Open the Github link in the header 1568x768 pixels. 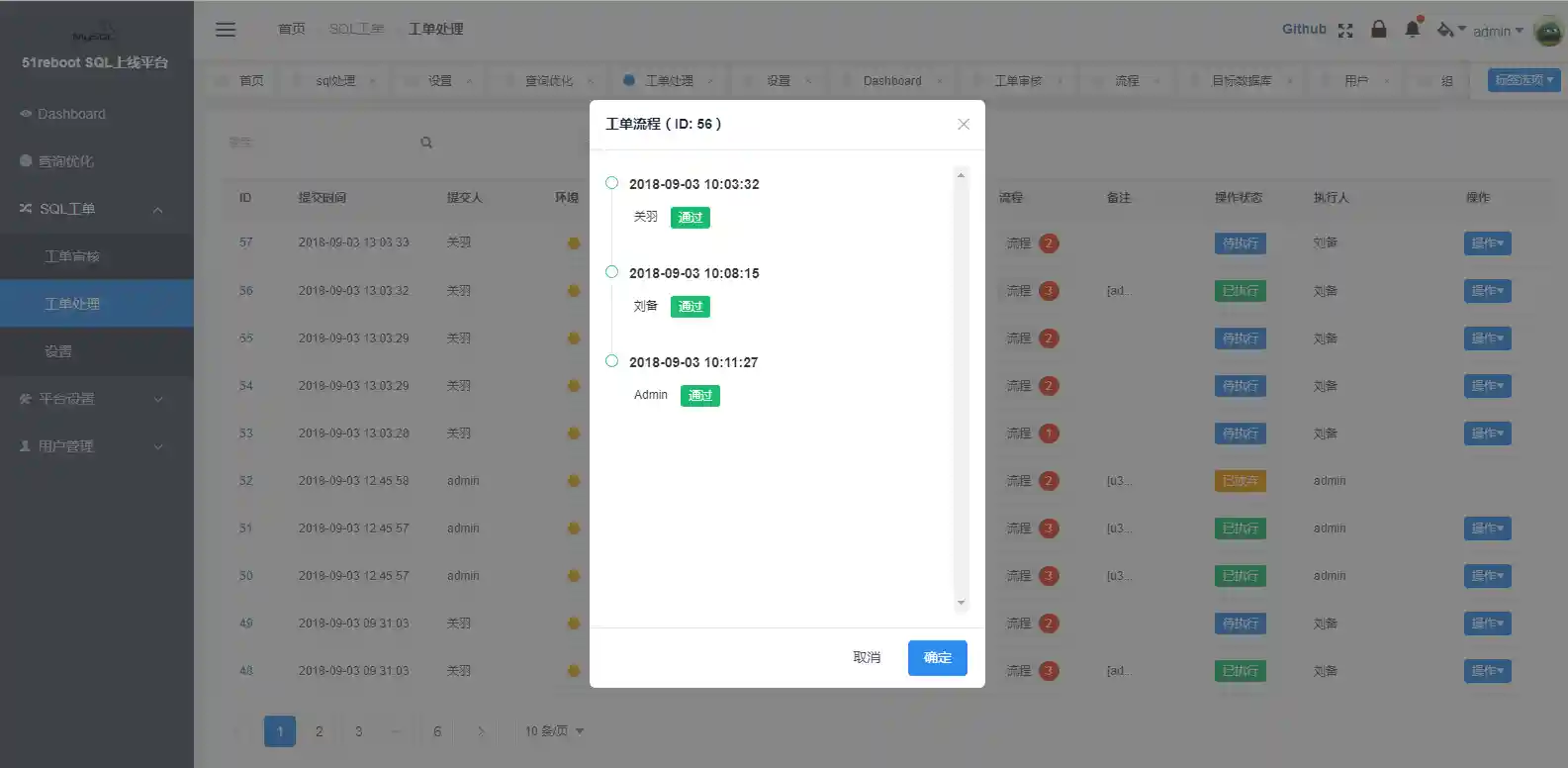pyautogui.click(x=1304, y=30)
